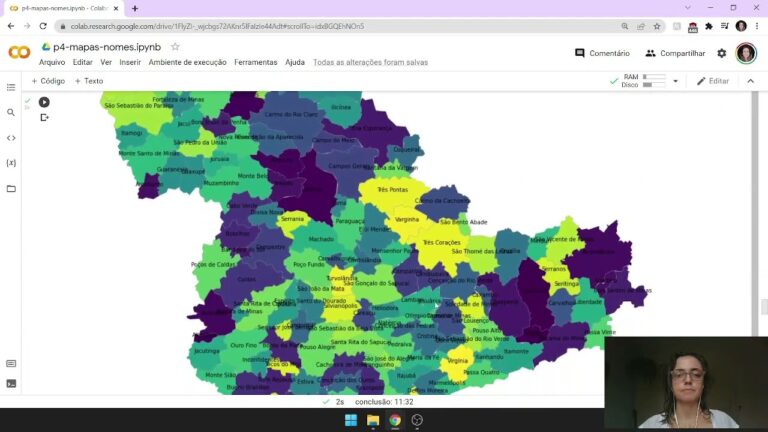
Task: Reload the page
Action: [x=43, y=26]
